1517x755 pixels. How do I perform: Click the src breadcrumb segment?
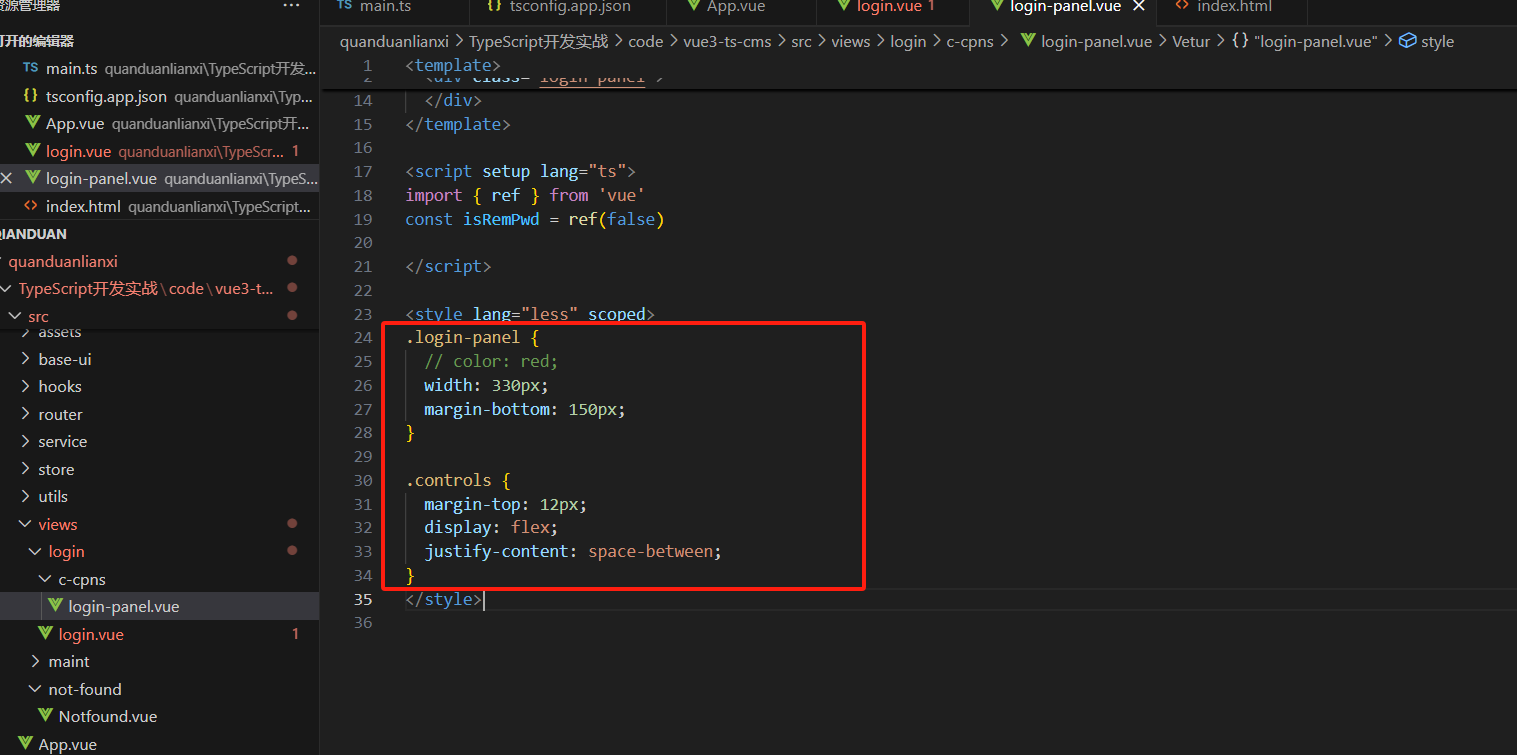click(801, 41)
